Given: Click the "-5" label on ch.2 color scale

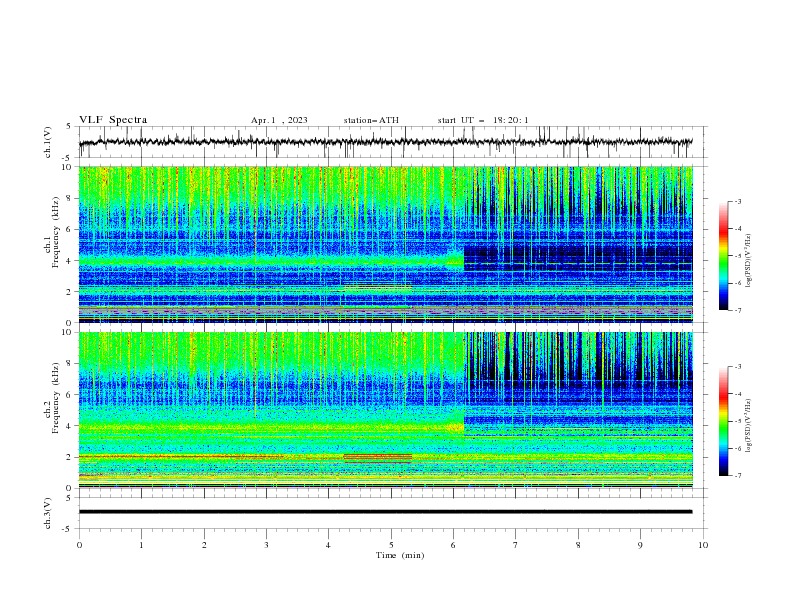Looking at the screenshot, I should click(738, 421).
